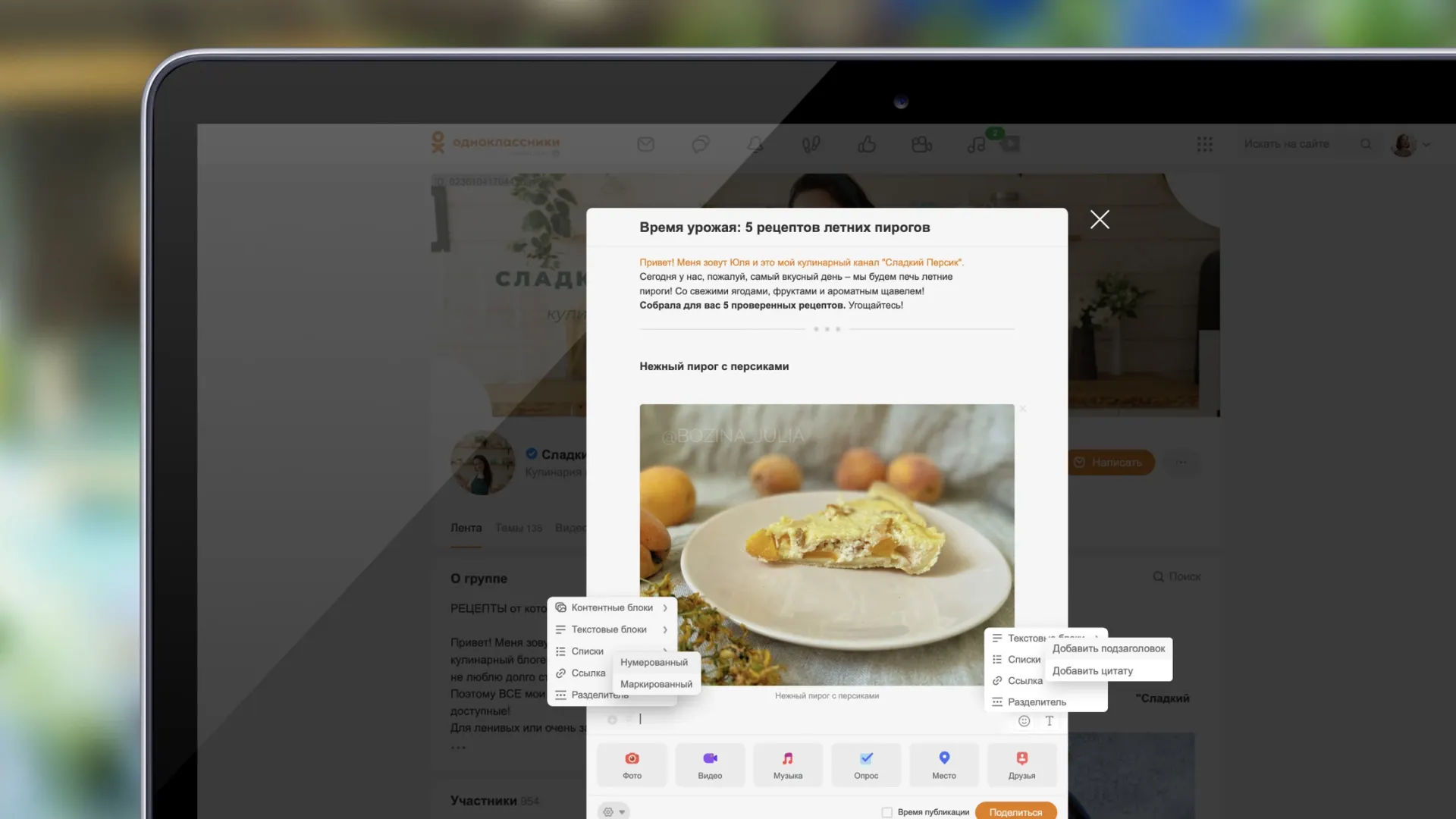Insert Разделитель from right menu
This screenshot has width=1456, height=819.
tap(1037, 702)
